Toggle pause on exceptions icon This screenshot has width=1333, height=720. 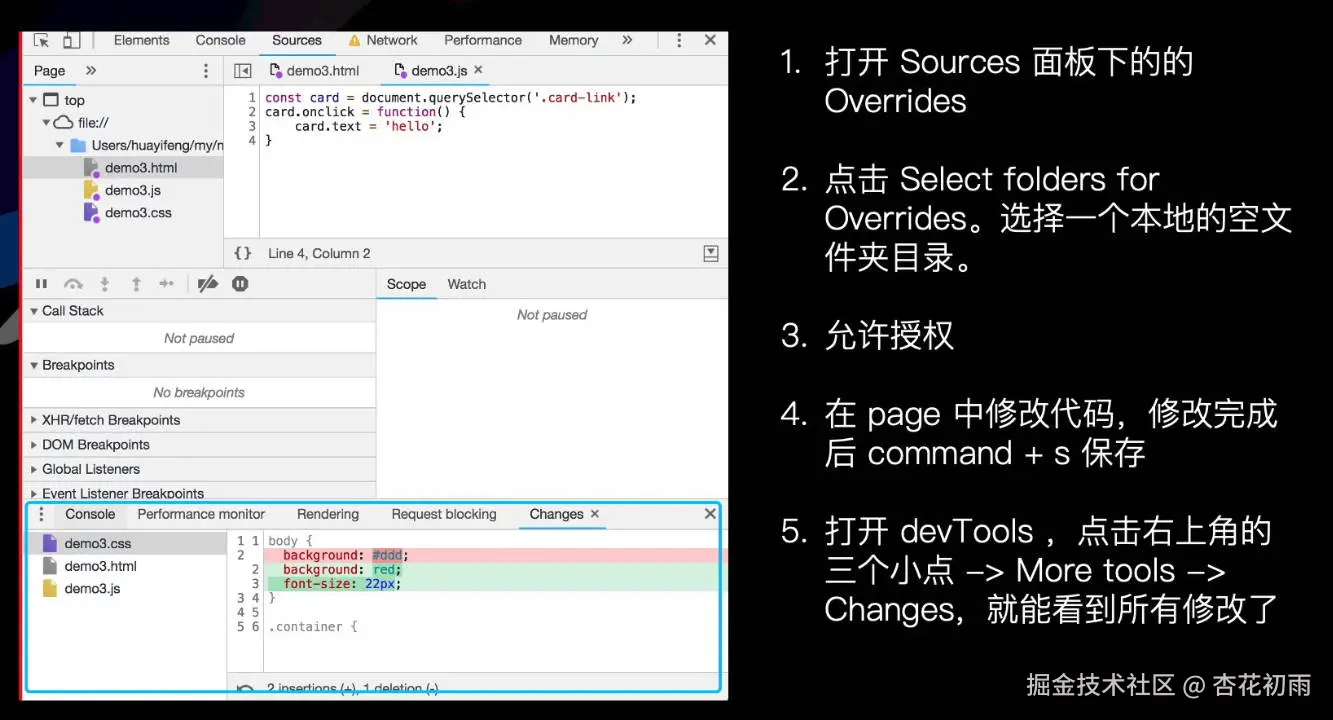coord(240,285)
